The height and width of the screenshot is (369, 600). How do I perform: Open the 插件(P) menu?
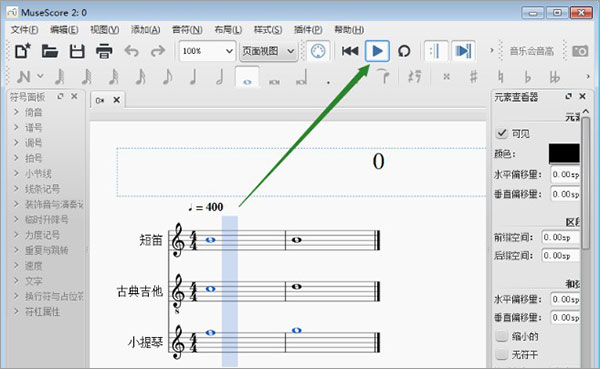pos(308,29)
